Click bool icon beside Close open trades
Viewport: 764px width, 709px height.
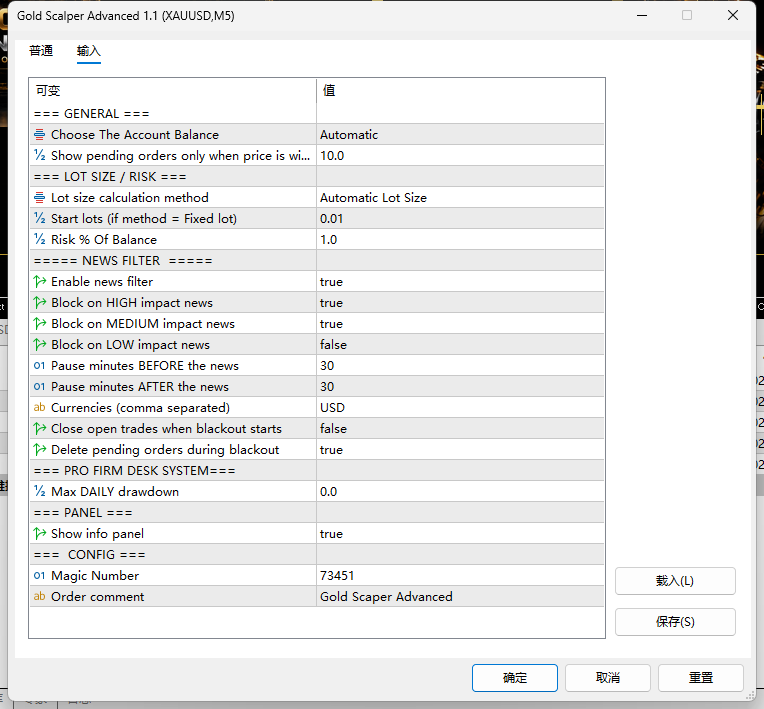[39, 428]
